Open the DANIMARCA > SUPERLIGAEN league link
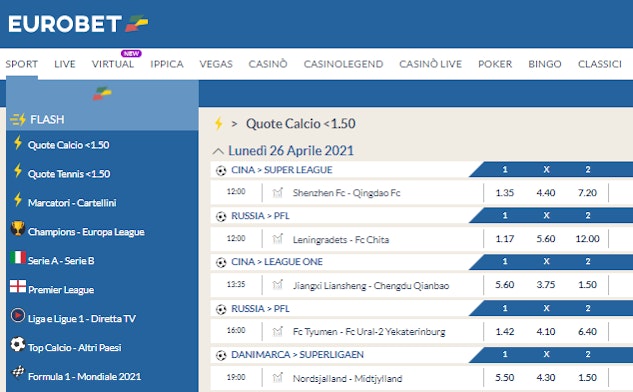This screenshot has height=392, width=633. pyautogui.click(x=298, y=355)
